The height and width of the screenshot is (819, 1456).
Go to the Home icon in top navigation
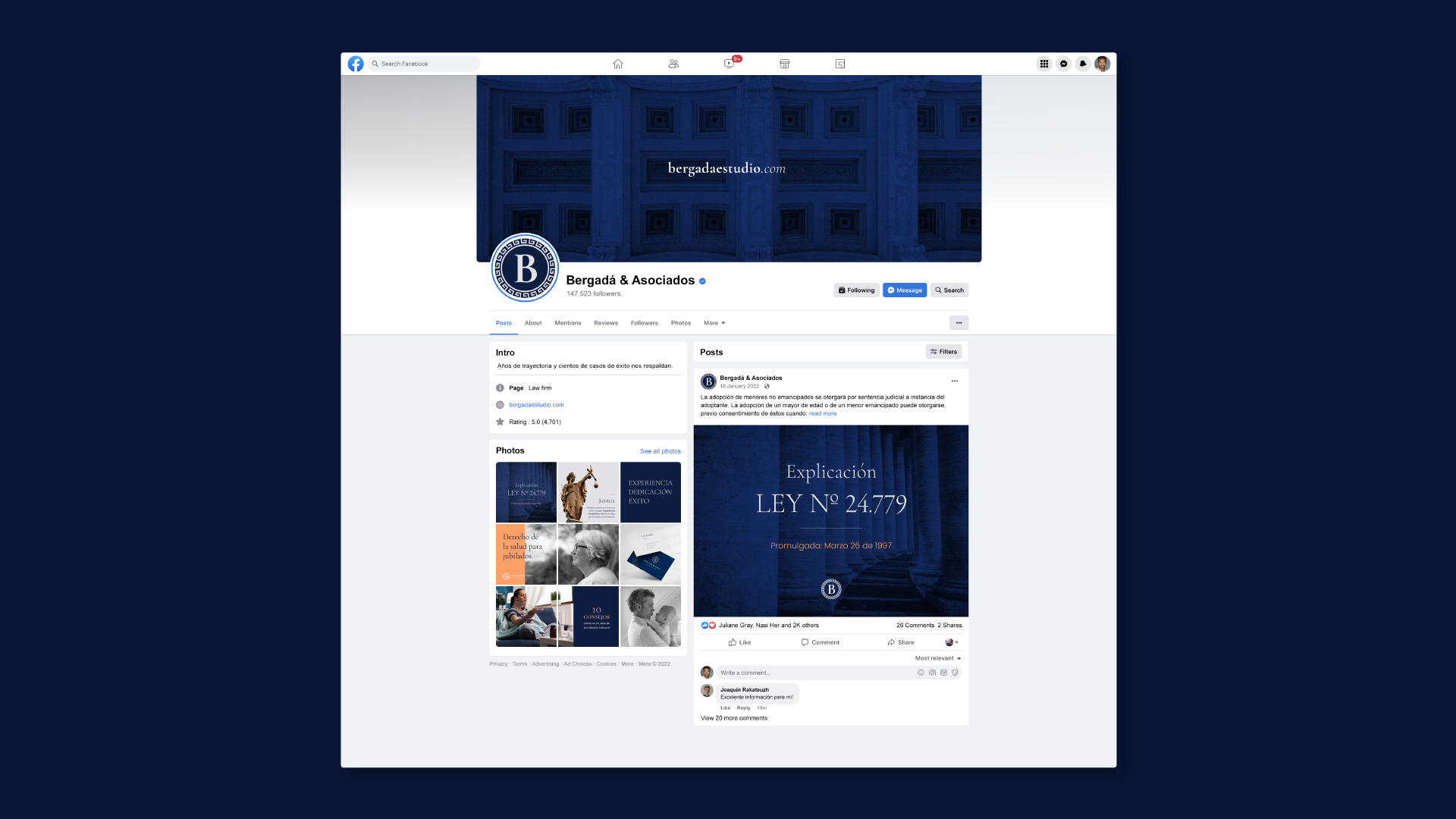pyautogui.click(x=618, y=64)
